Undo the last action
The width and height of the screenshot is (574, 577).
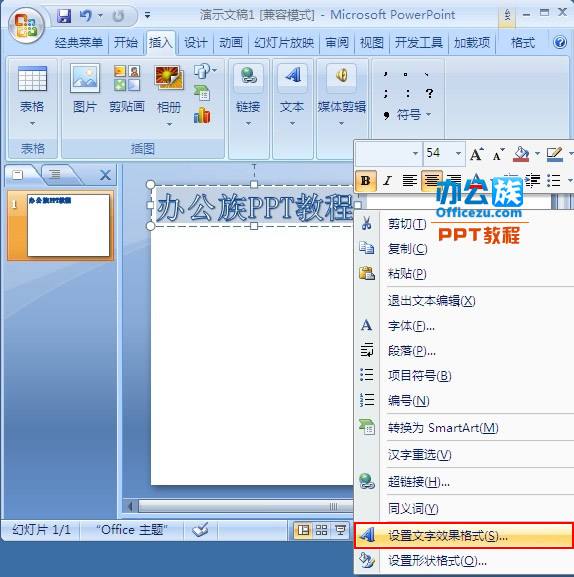point(85,16)
